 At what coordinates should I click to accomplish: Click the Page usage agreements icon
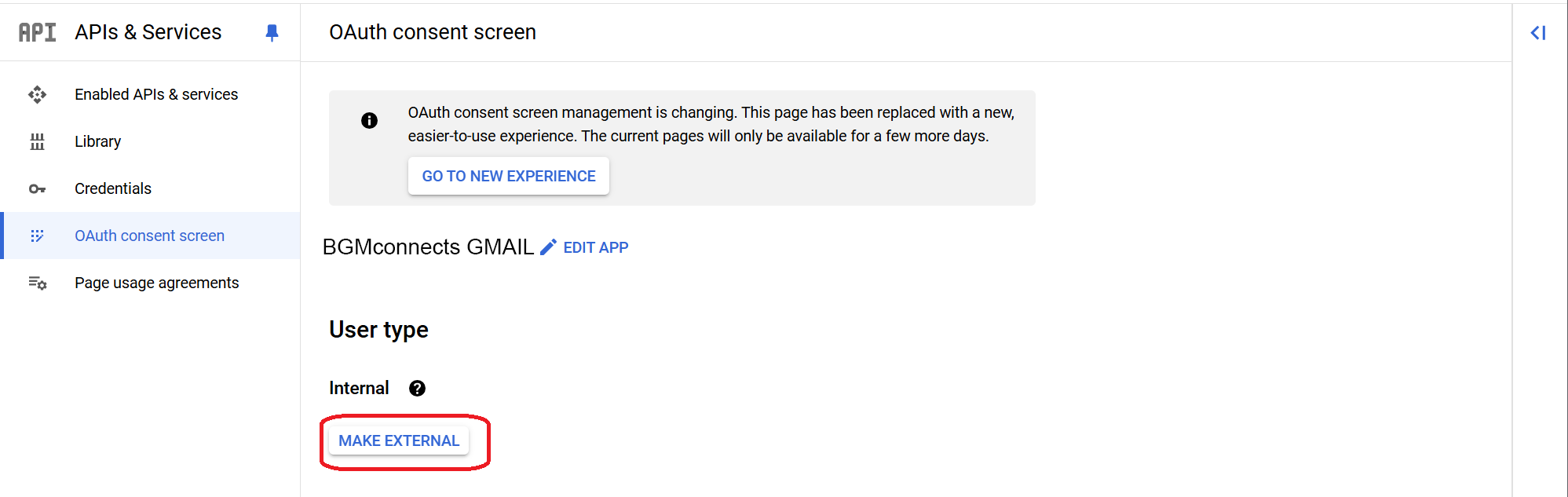pos(37,283)
